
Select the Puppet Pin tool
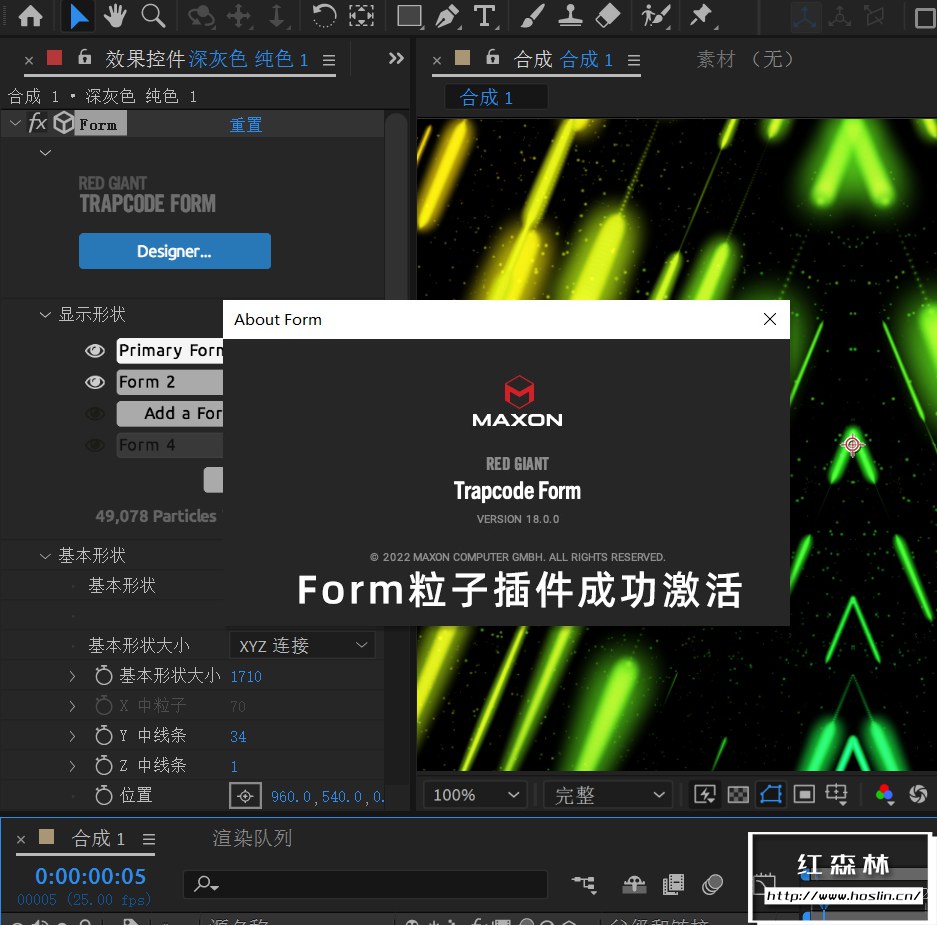click(x=702, y=16)
